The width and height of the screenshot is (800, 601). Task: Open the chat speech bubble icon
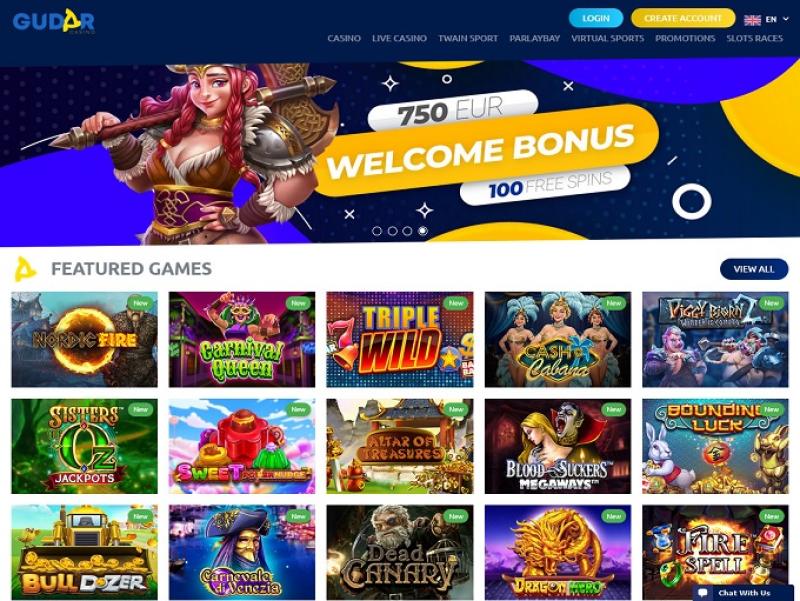703,592
